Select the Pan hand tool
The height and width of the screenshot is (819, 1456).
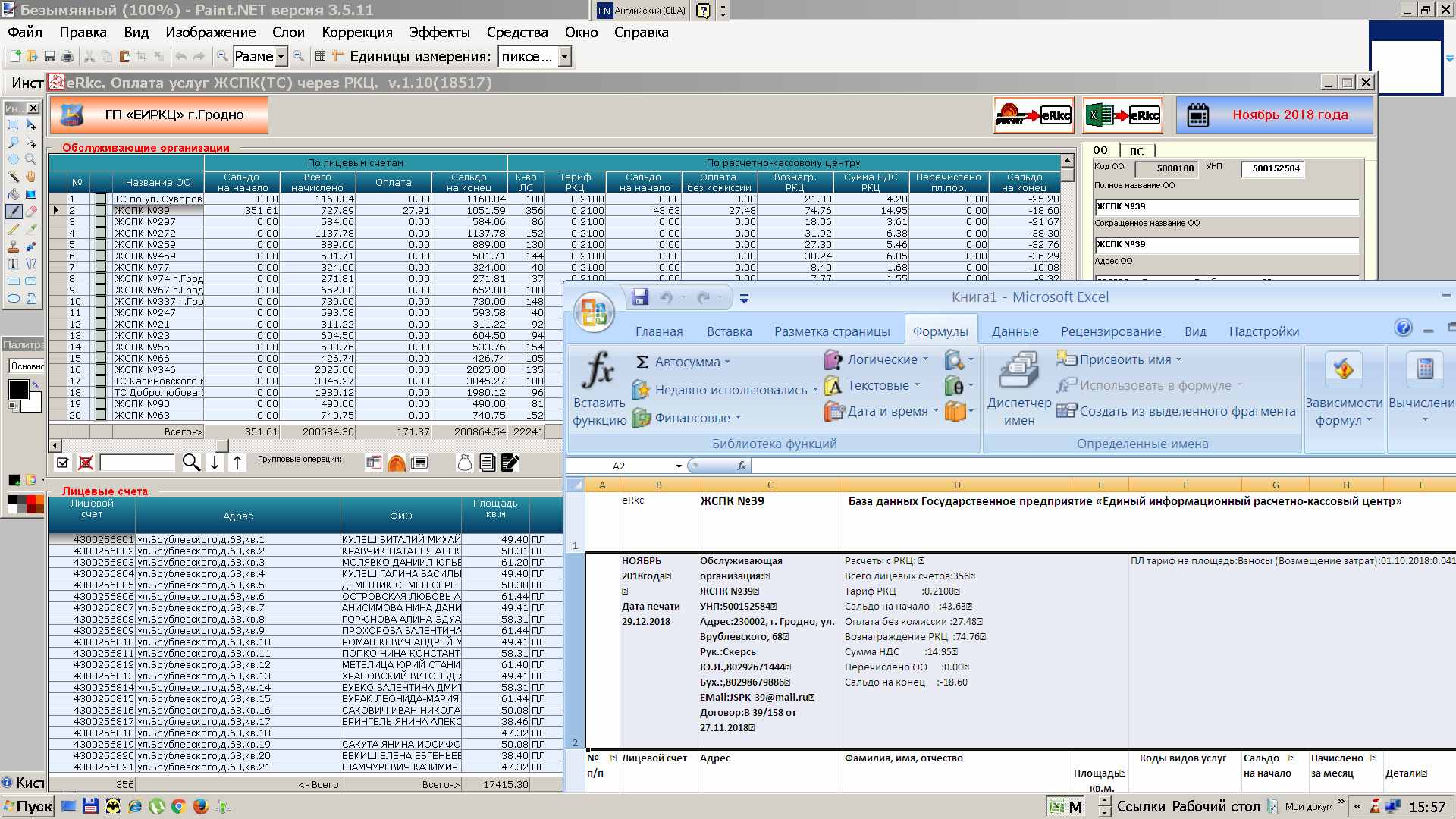31,176
